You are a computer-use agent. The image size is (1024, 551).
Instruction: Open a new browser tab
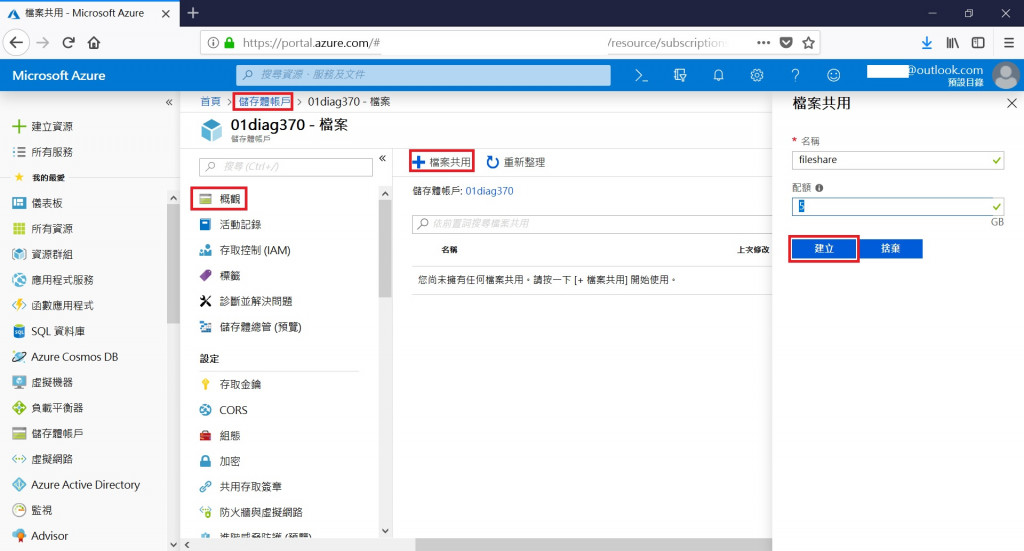pos(193,12)
